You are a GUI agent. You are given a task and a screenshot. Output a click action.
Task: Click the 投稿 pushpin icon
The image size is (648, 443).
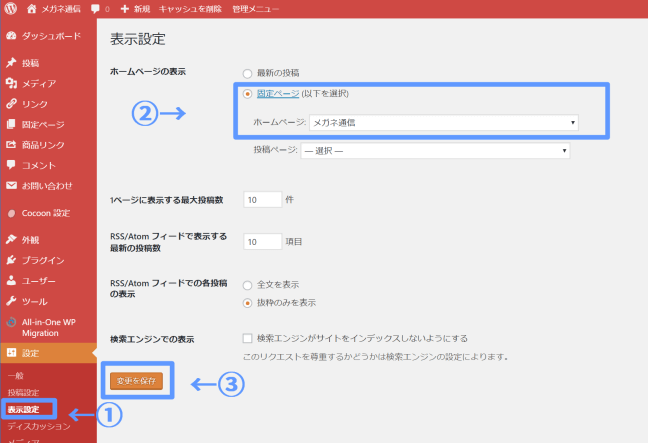[x=11, y=63]
